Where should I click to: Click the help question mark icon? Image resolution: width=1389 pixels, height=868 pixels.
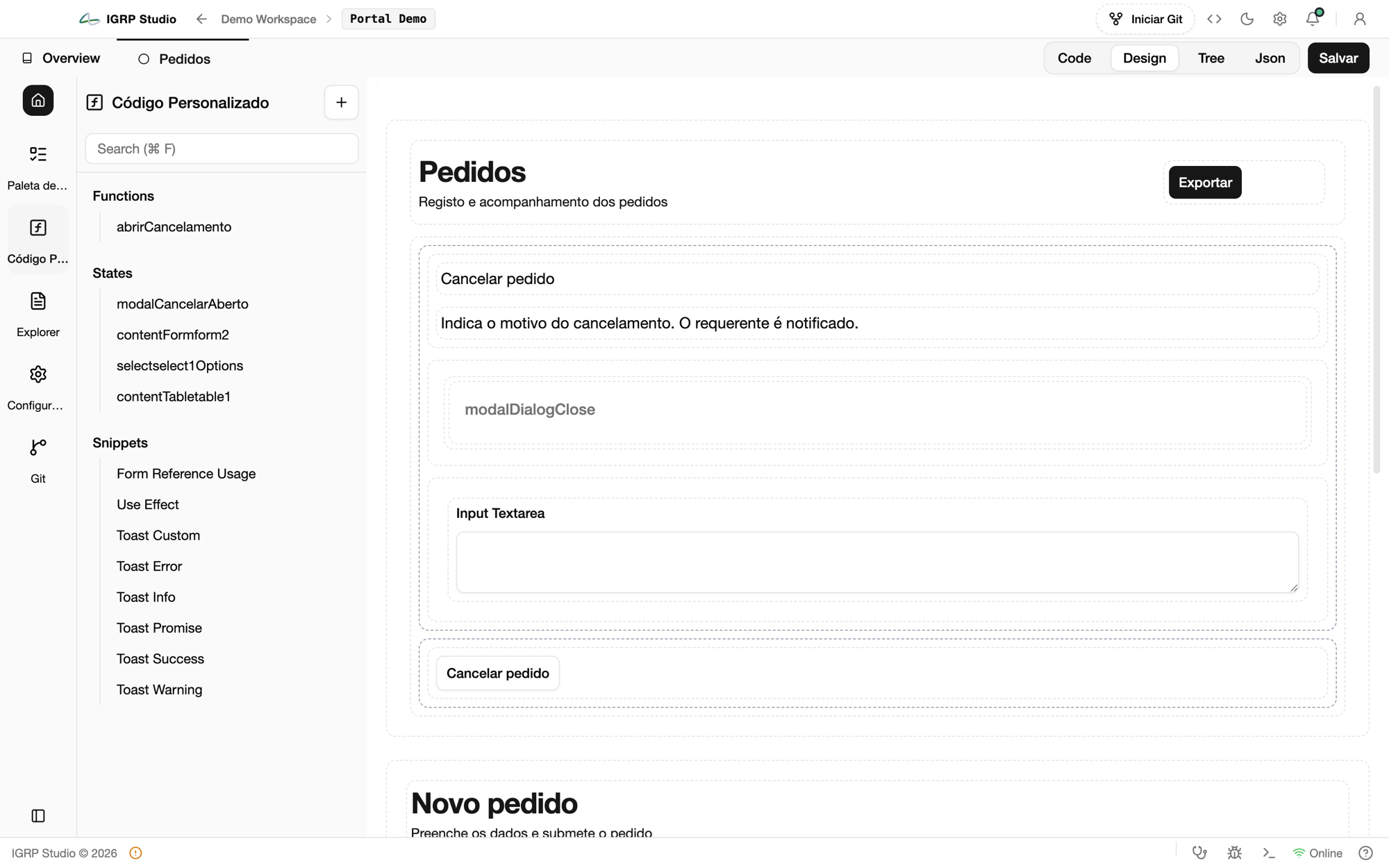click(1365, 853)
